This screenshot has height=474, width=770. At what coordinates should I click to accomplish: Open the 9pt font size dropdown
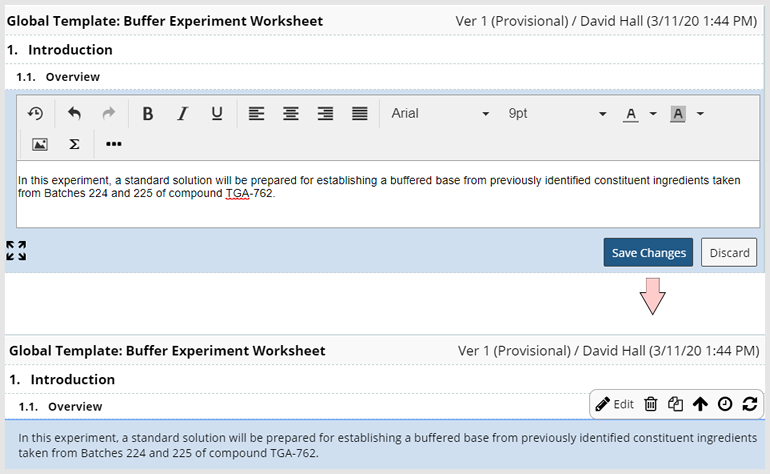557,113
